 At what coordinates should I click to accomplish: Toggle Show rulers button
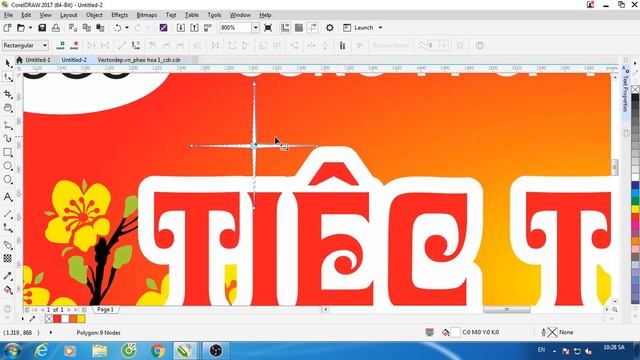point(285,28)
